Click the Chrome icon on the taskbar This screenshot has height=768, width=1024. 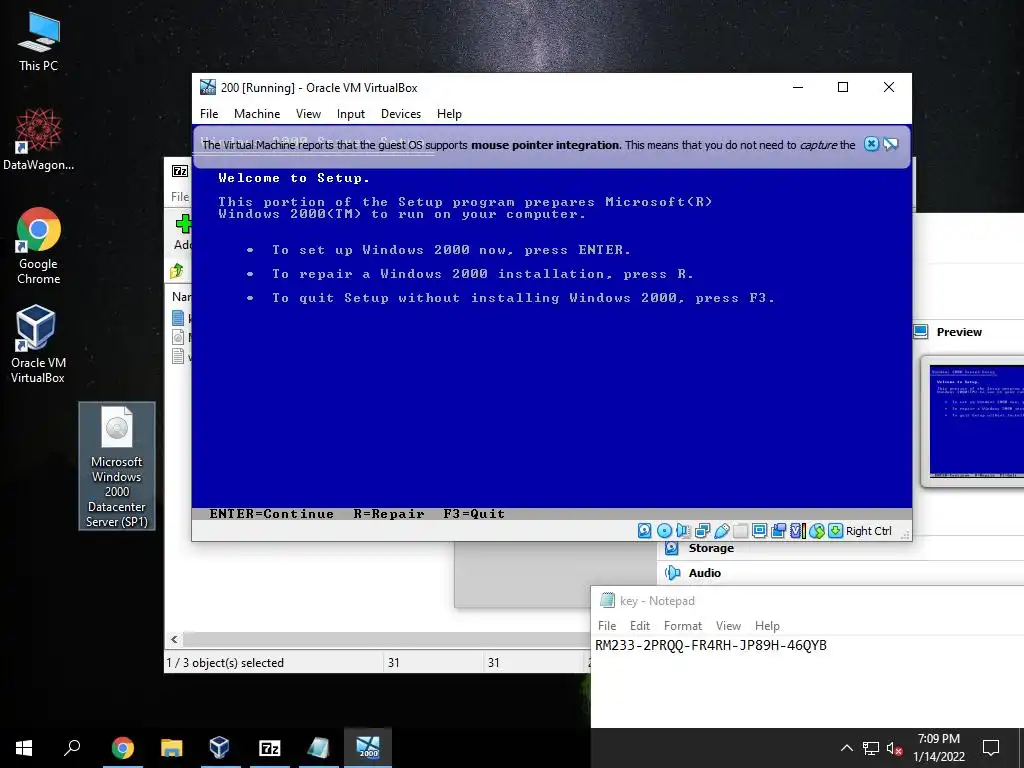[x=122, y=748]
